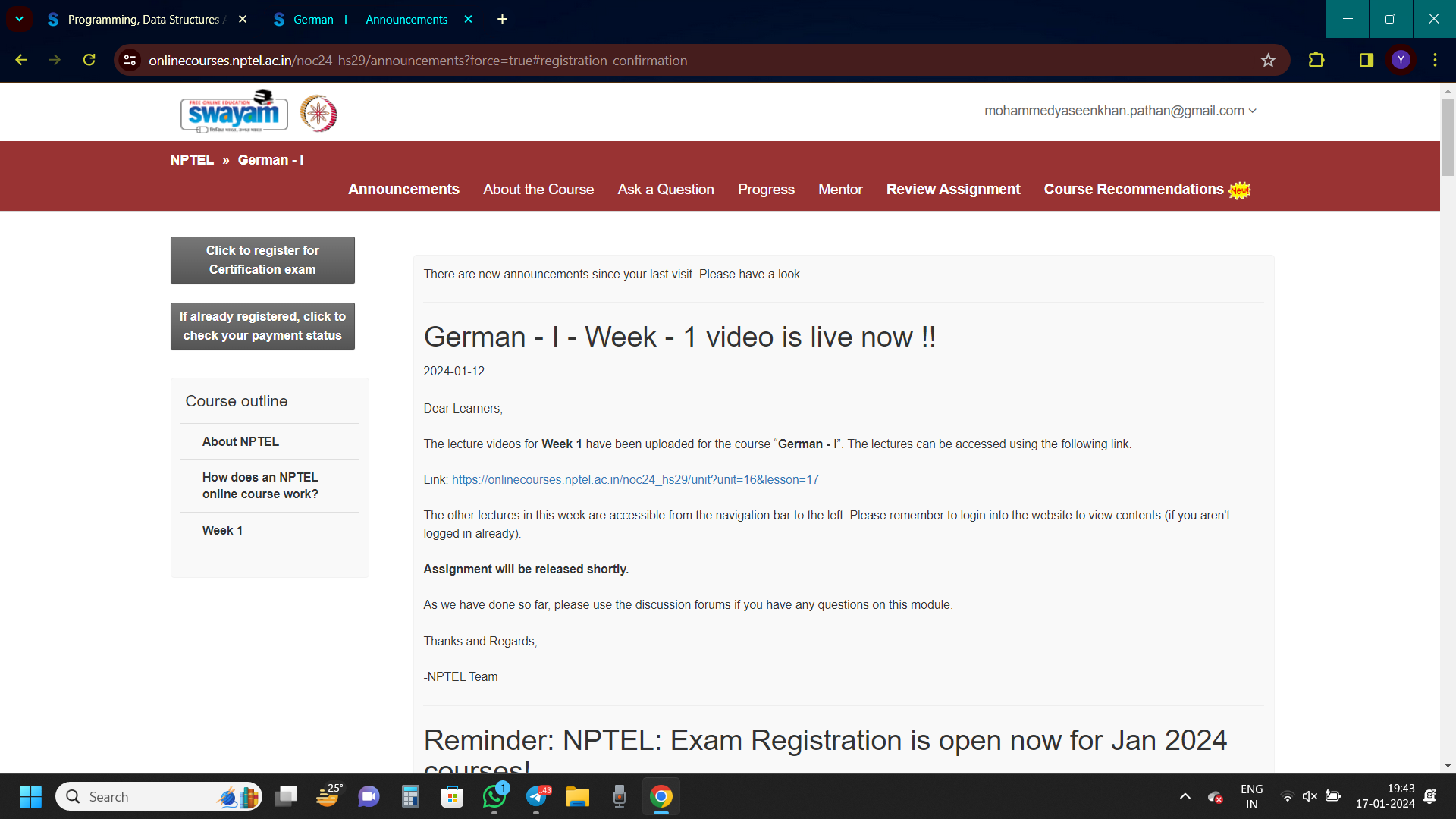The height and width of the screenshot is (819, 1456).
Task: Open Chrome's three-dot menu
Action: coord(1435,60)
